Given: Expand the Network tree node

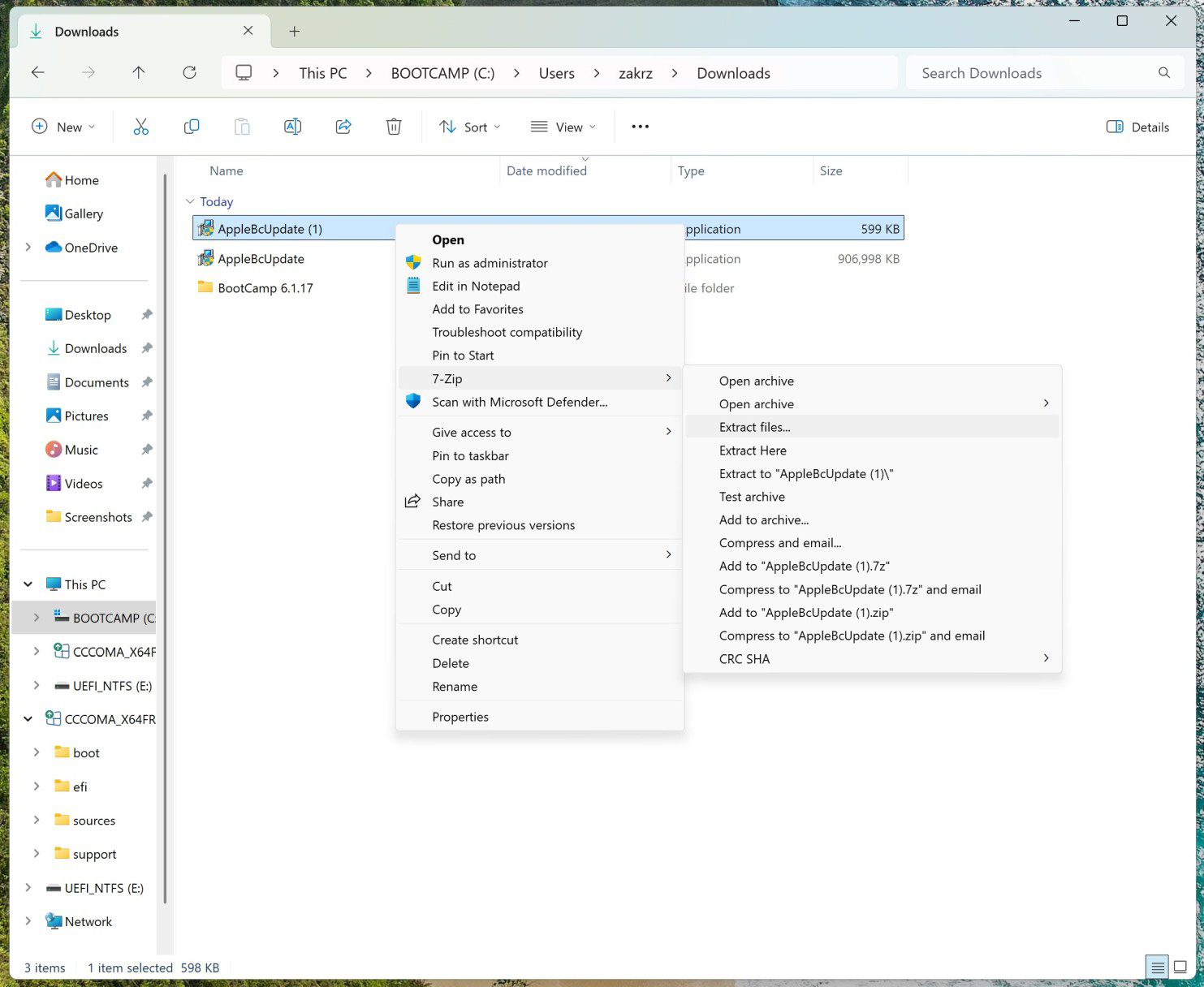Looking at the screenshot, I should [28, 921].
